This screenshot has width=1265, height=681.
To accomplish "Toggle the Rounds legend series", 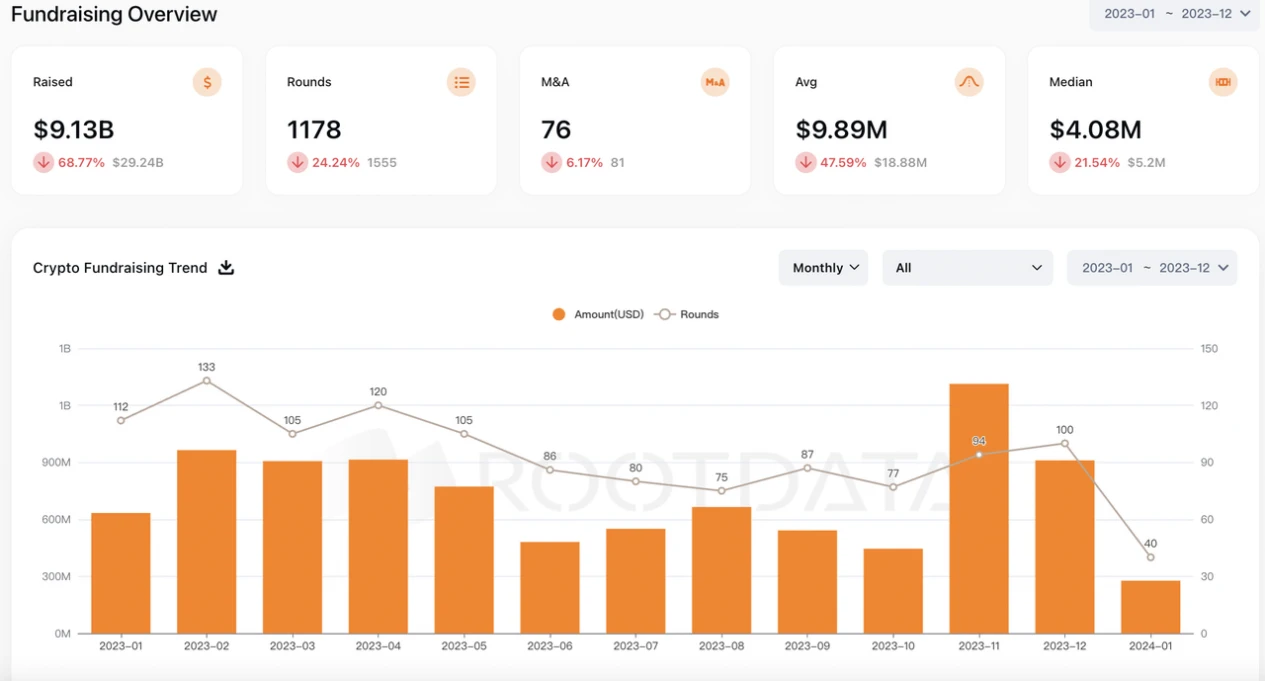I will click(x=687, y=314).
